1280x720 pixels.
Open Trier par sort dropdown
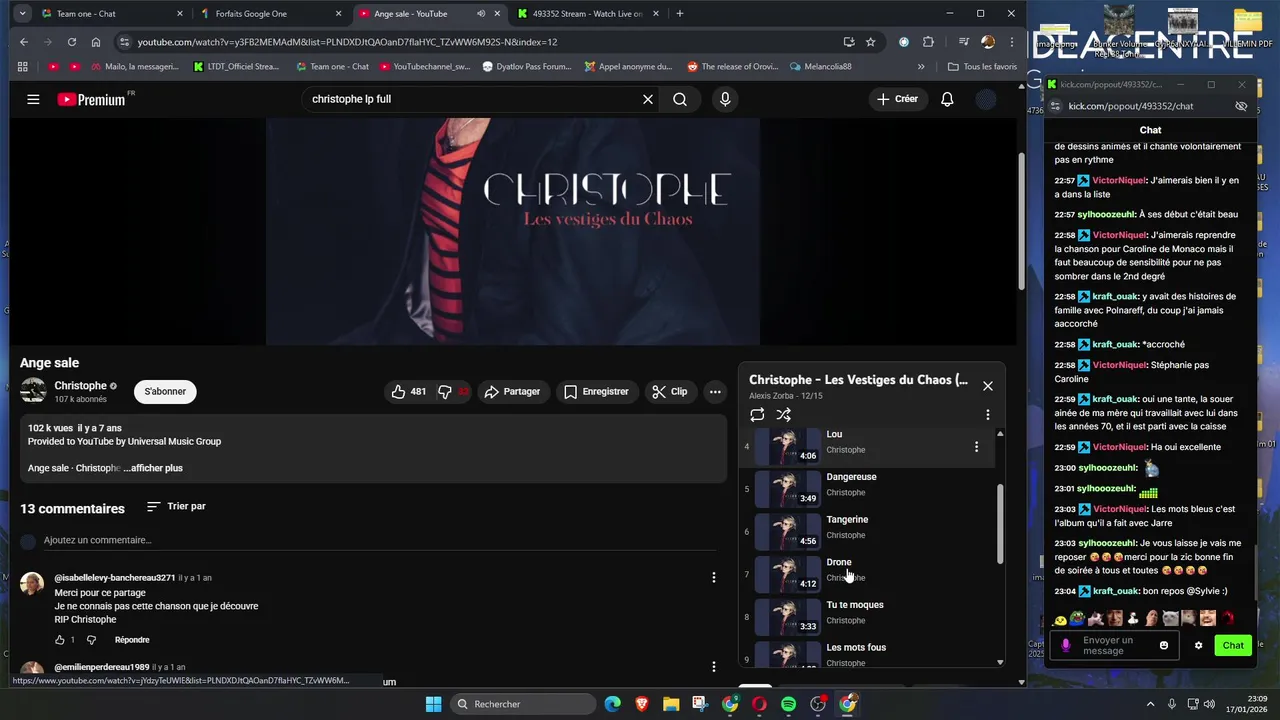[176, 507]
